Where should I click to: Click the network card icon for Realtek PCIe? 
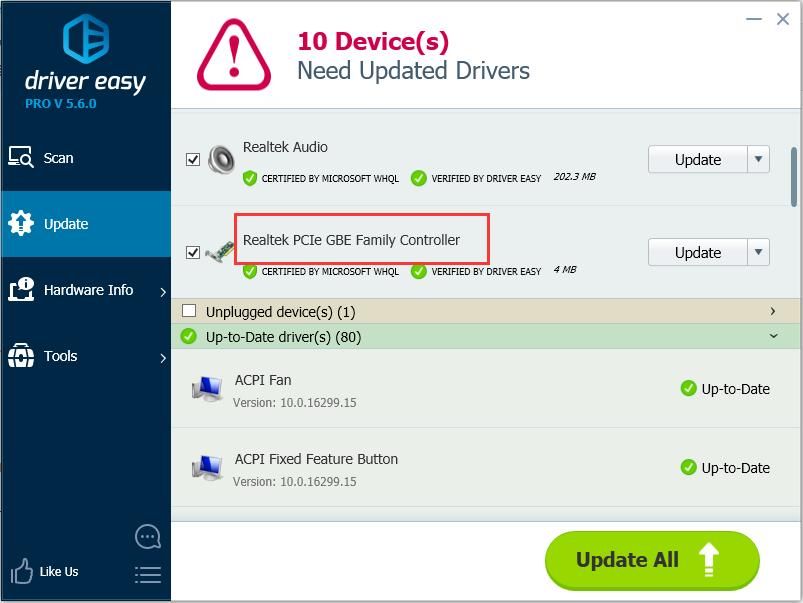(220, 253)
